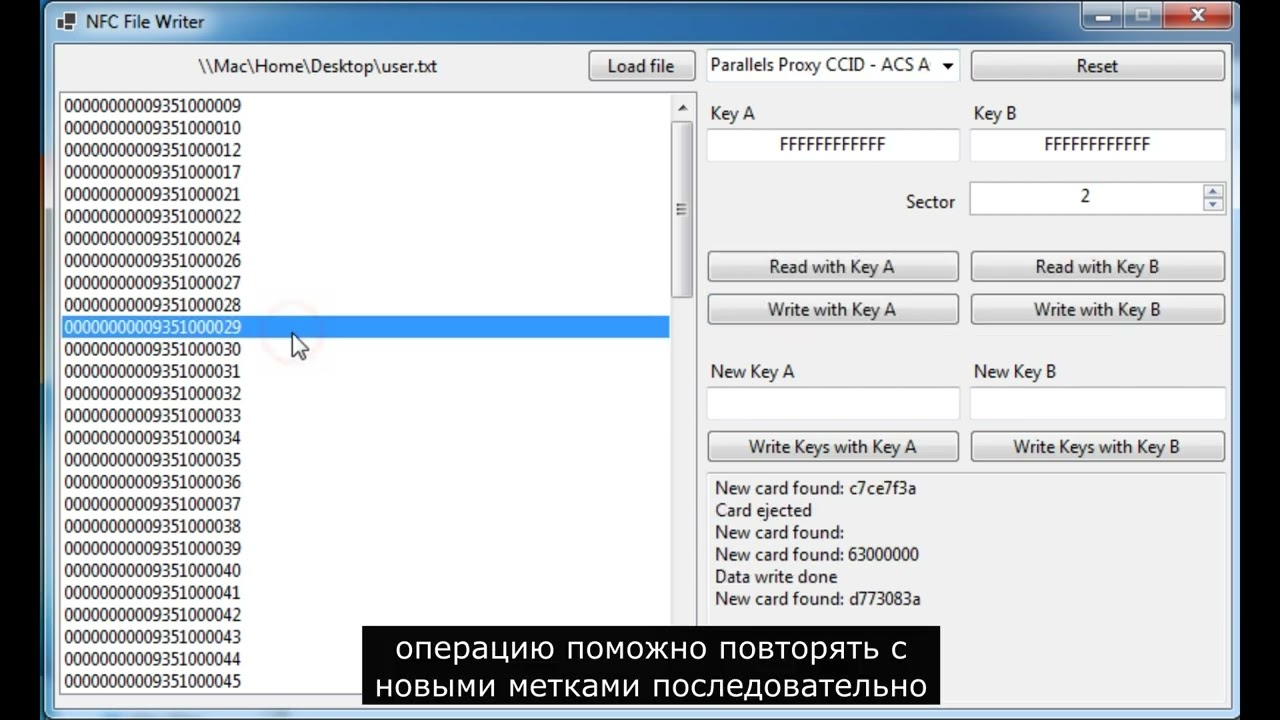Image resolution: width=1280 pixels, height=720 pixels.
Task: Select row 00000000009351000026
Action: pos(365,261)
